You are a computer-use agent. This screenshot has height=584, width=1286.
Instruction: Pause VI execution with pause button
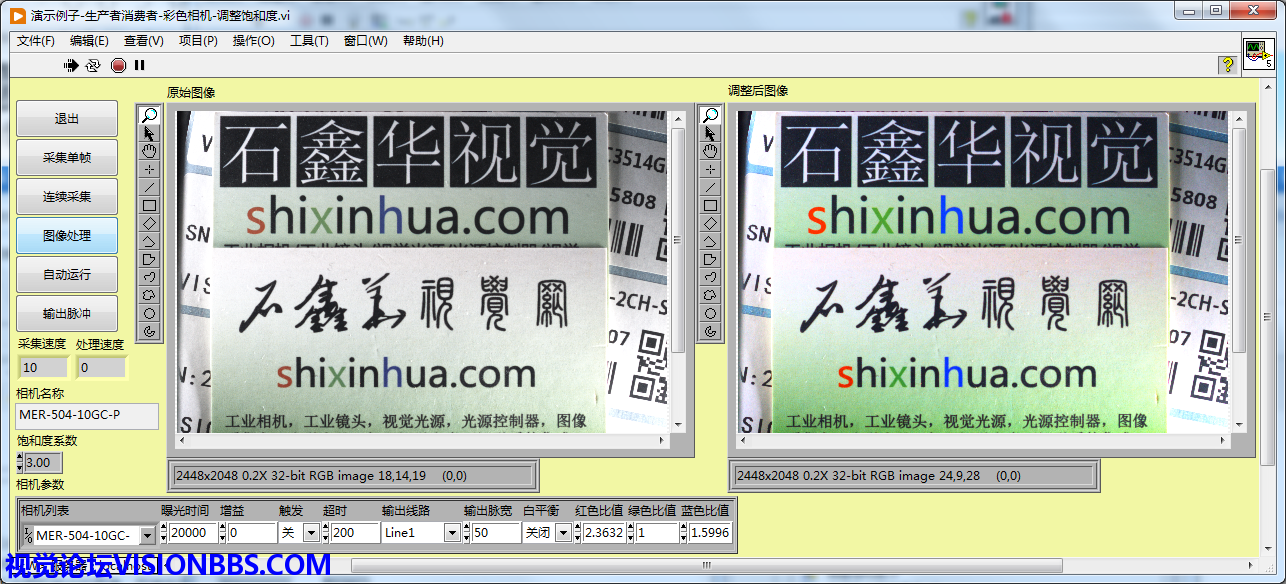click(140, 65)
